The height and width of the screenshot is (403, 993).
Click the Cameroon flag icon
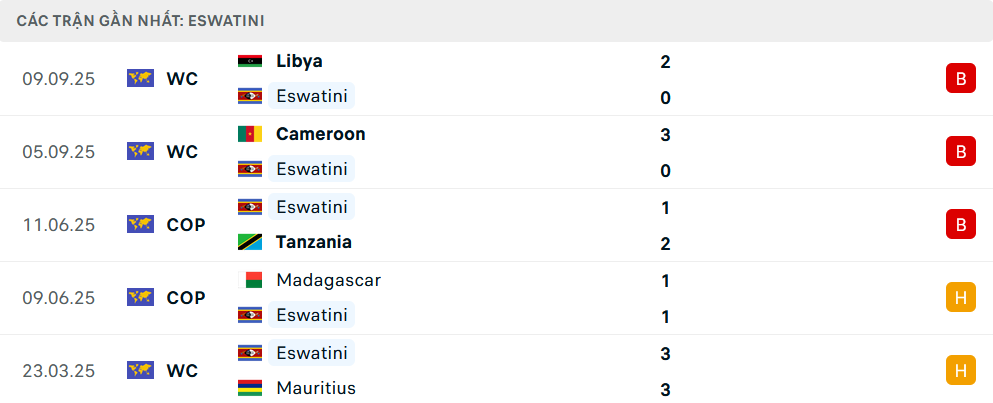249,134
